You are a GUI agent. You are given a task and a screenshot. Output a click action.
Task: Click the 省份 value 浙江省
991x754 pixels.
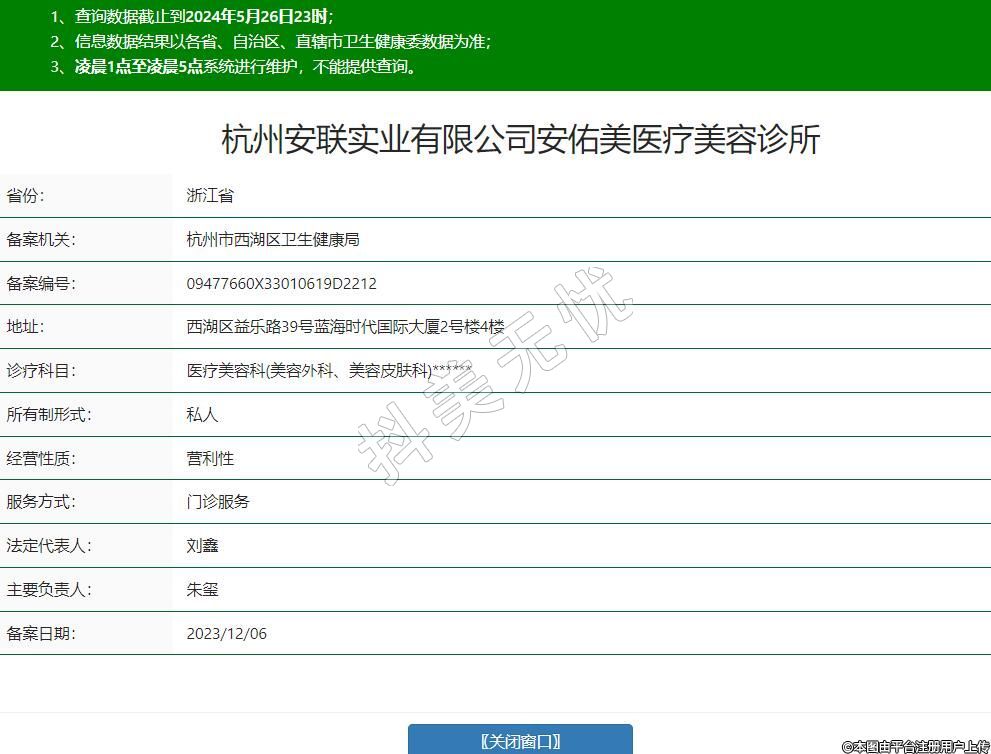pyautogui.click(x=210, y=196)
